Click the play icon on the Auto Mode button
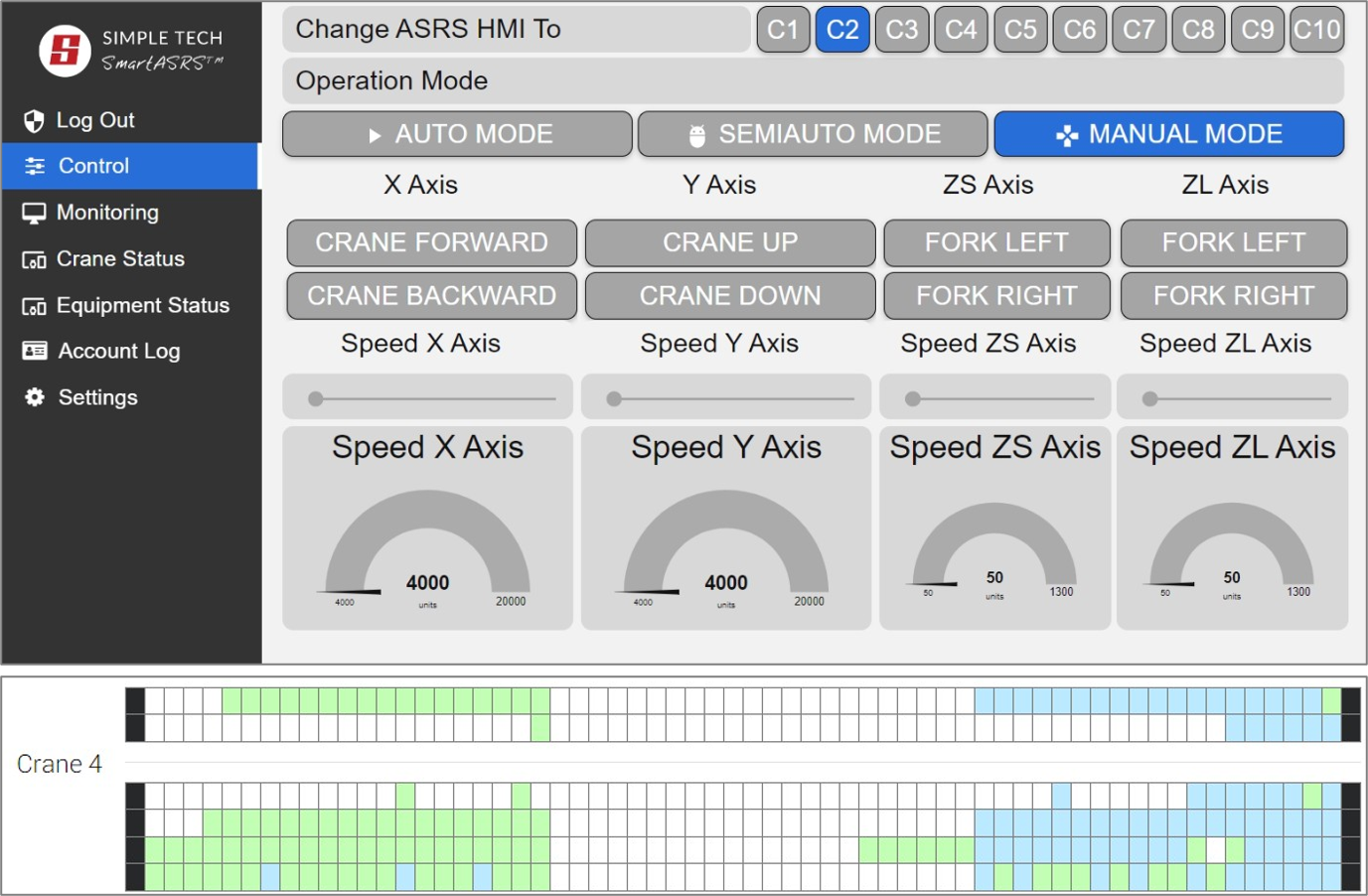This screenshot has height=896, width=1368. (x=375, y=135)
